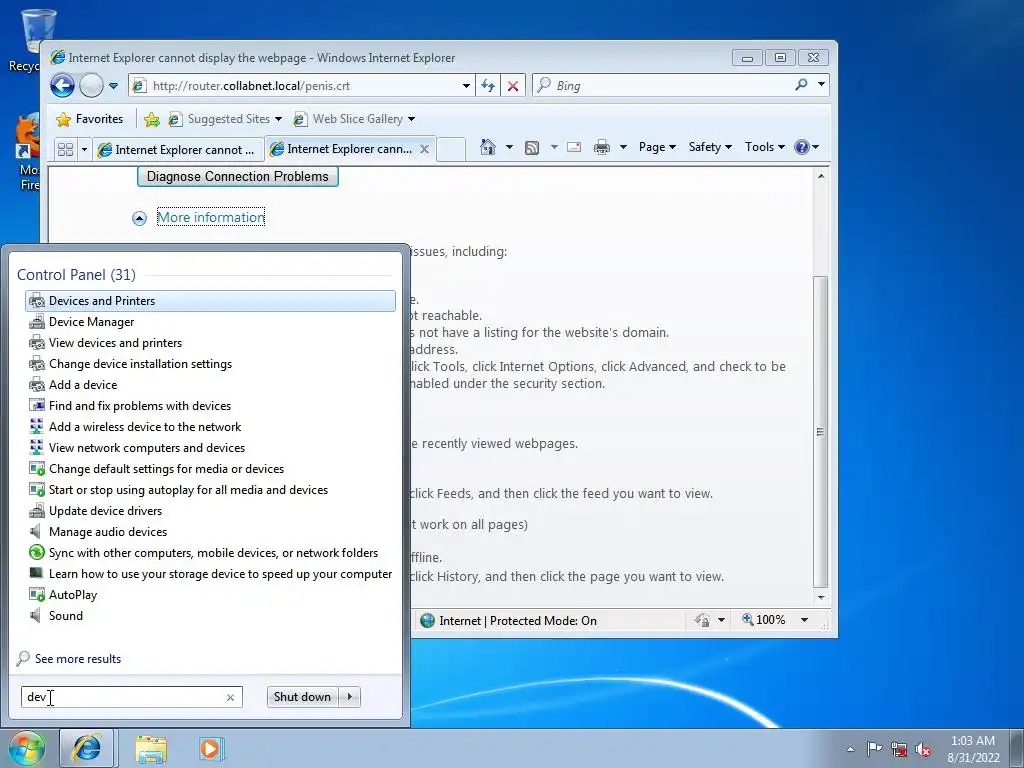Choose Add a device result
Viewport: 1024px width, 768px height.
(x=210, y=385)
